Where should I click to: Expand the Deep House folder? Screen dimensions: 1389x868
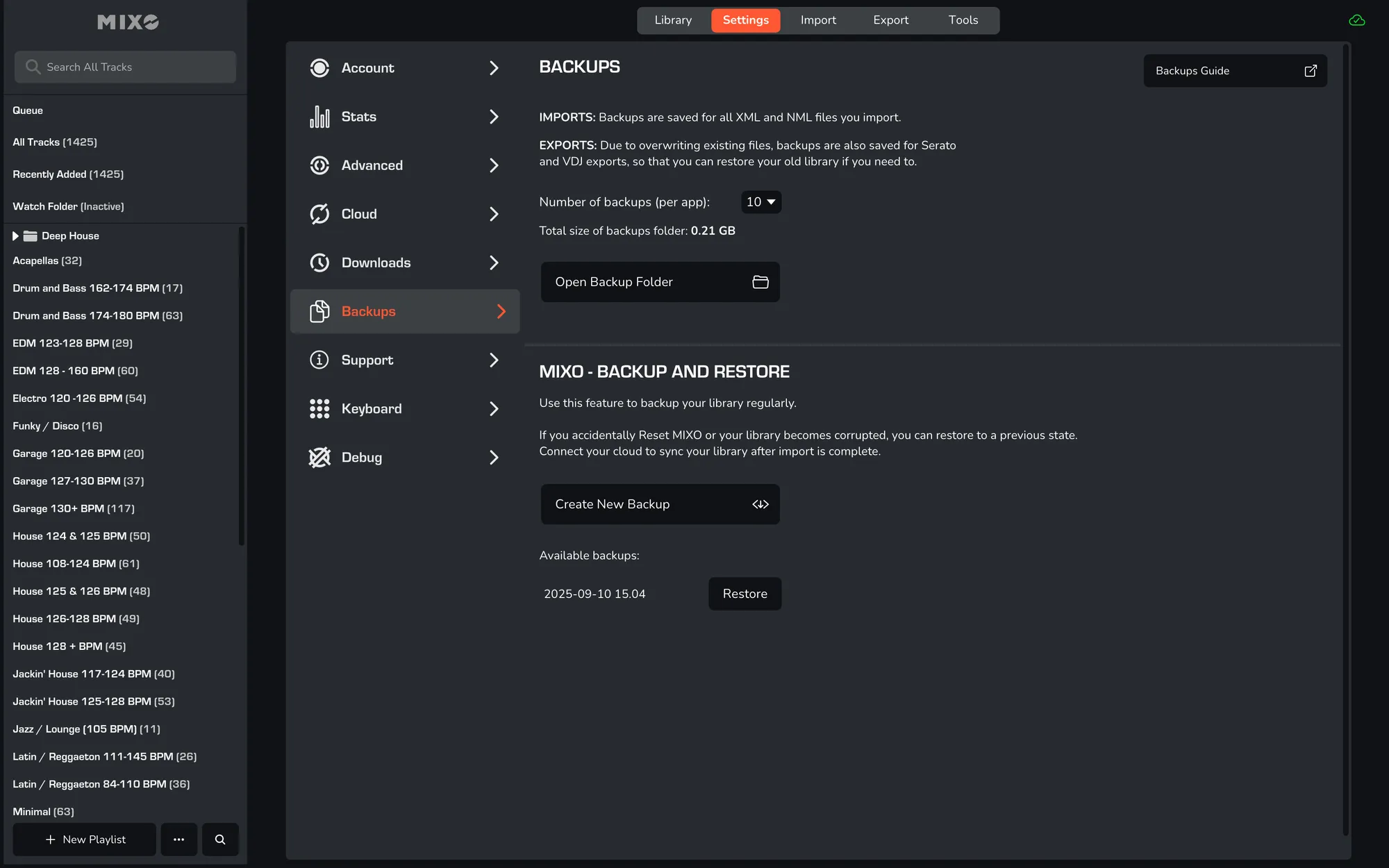click(x=15, y=236)
